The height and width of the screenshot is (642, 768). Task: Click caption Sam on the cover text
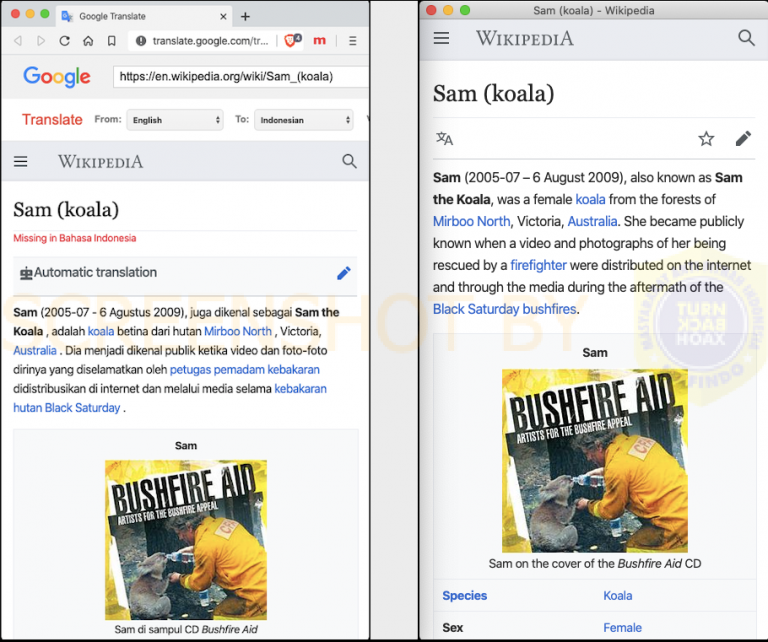click(595, 564)
